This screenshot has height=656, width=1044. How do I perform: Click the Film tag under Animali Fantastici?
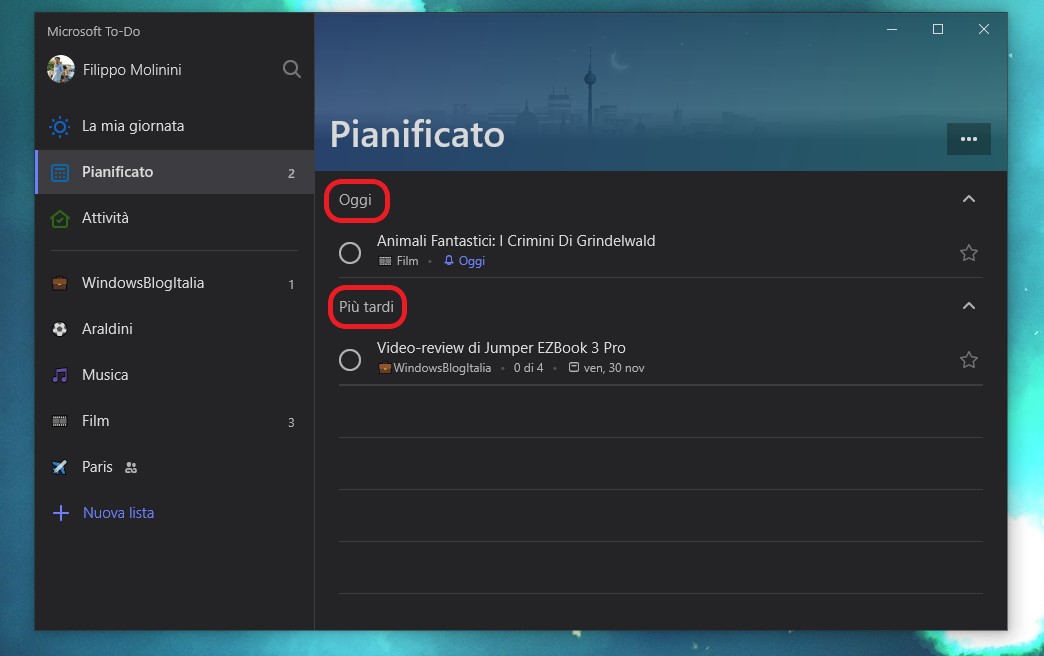tap(398, 261)
